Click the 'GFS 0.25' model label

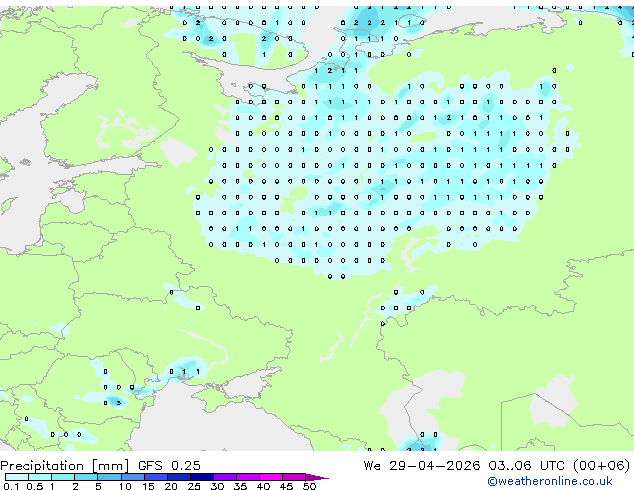coord(169,466)
